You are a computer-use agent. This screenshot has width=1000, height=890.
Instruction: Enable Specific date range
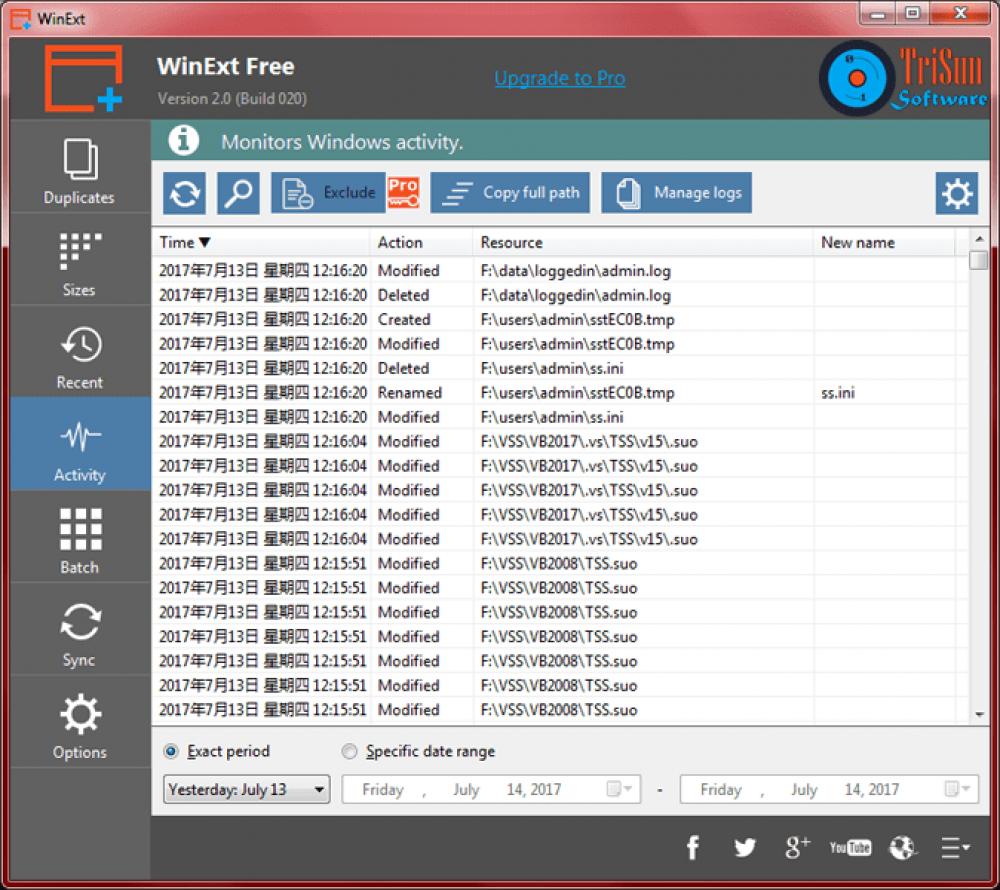(349, 751)
